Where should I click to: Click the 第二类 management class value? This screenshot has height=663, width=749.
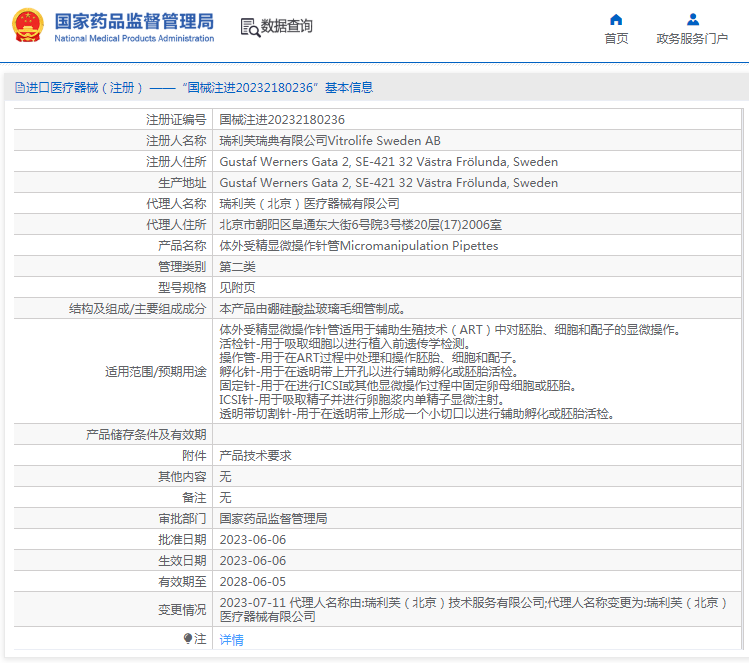(237, 267)
